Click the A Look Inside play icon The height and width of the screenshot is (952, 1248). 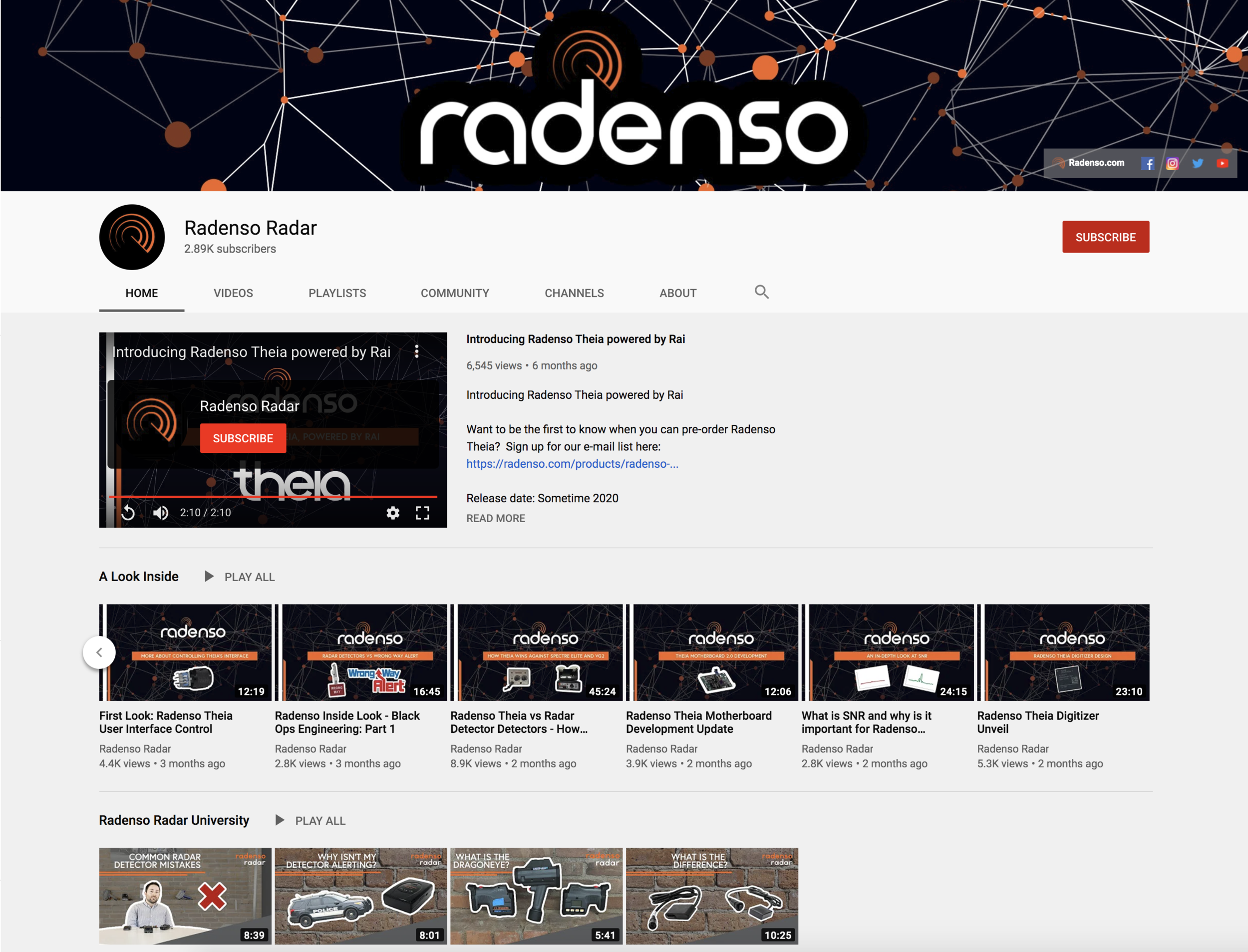pyautogui.click(x=209, y=576)
